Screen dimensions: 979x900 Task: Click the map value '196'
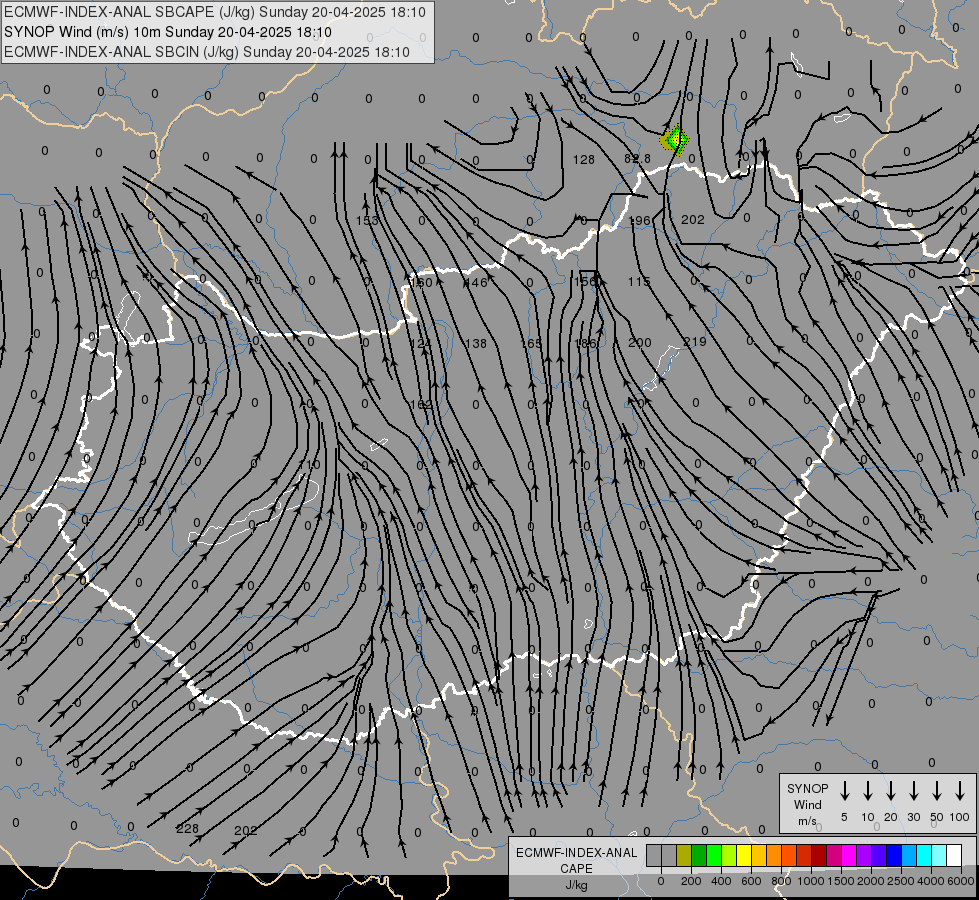[x=639, y=220]
